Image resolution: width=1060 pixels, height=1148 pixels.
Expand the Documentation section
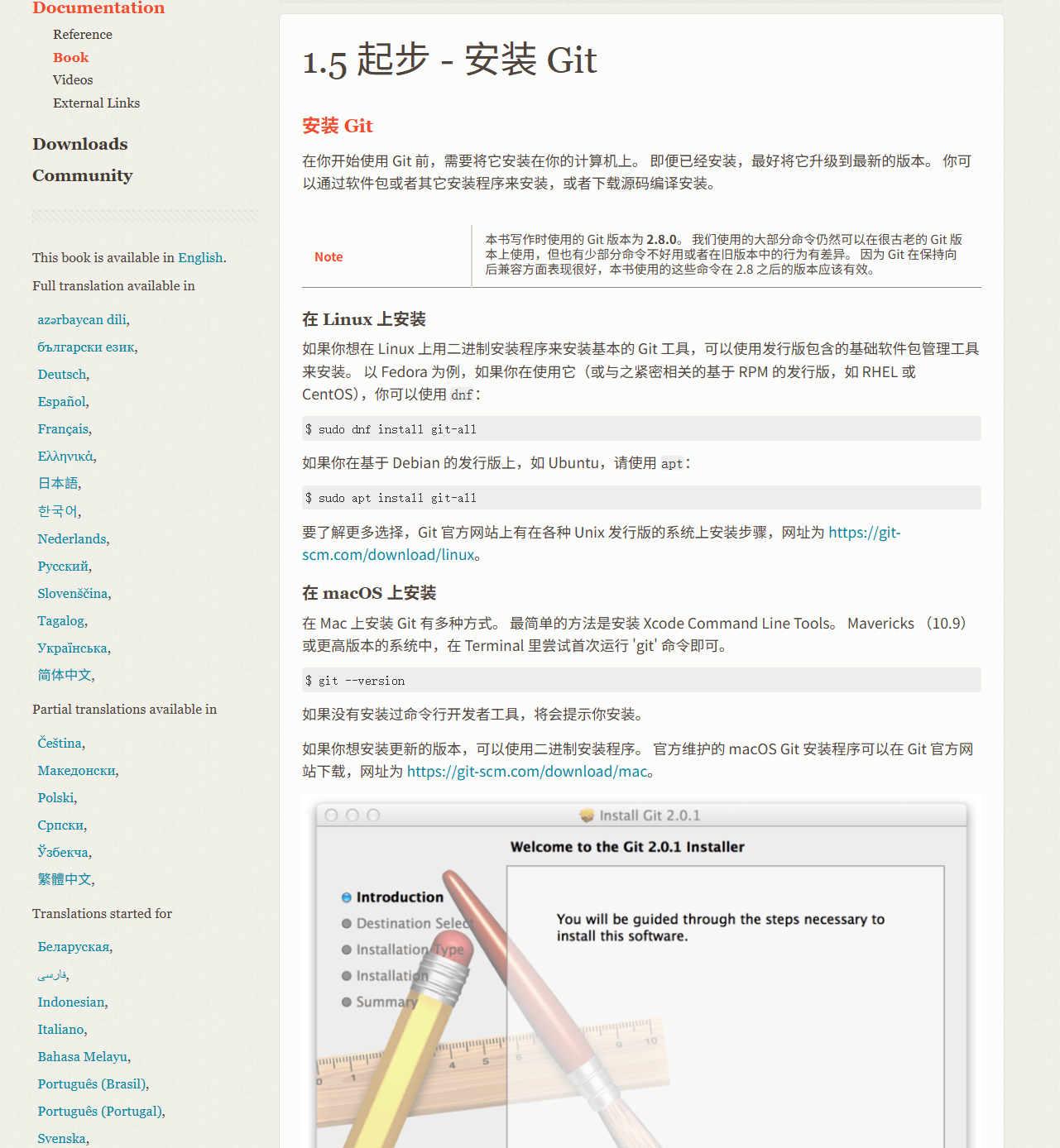point(98,8)
